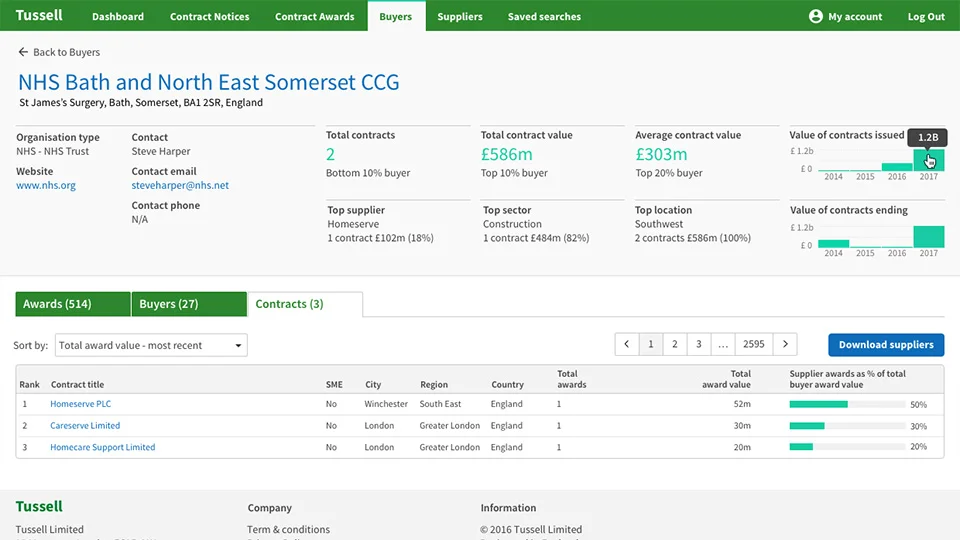Go to page 1 in pagination
Viewport: 960px width, 540px height.
pos(650,345)
